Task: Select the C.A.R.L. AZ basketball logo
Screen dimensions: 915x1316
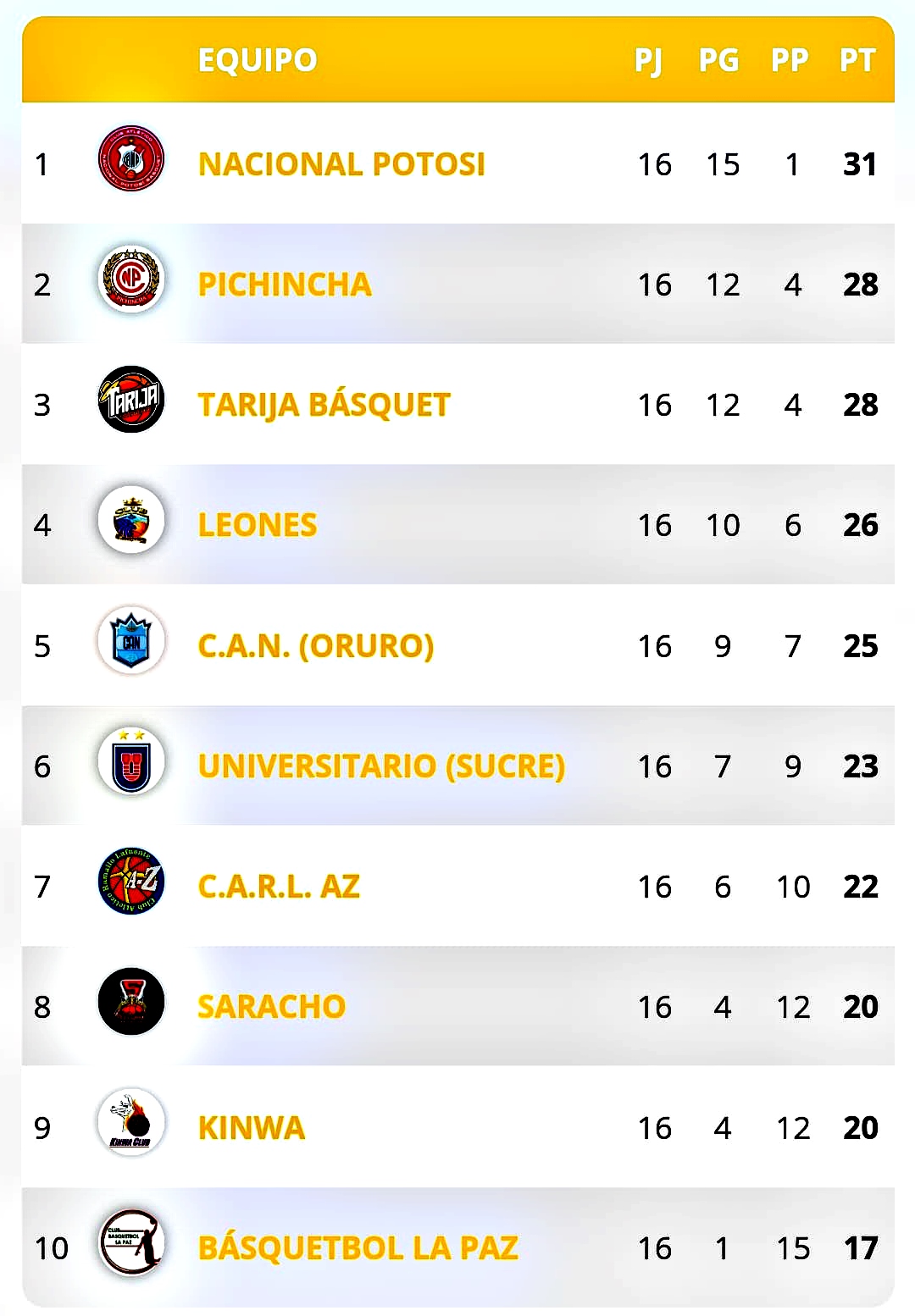Action: (x=131, y=882)
